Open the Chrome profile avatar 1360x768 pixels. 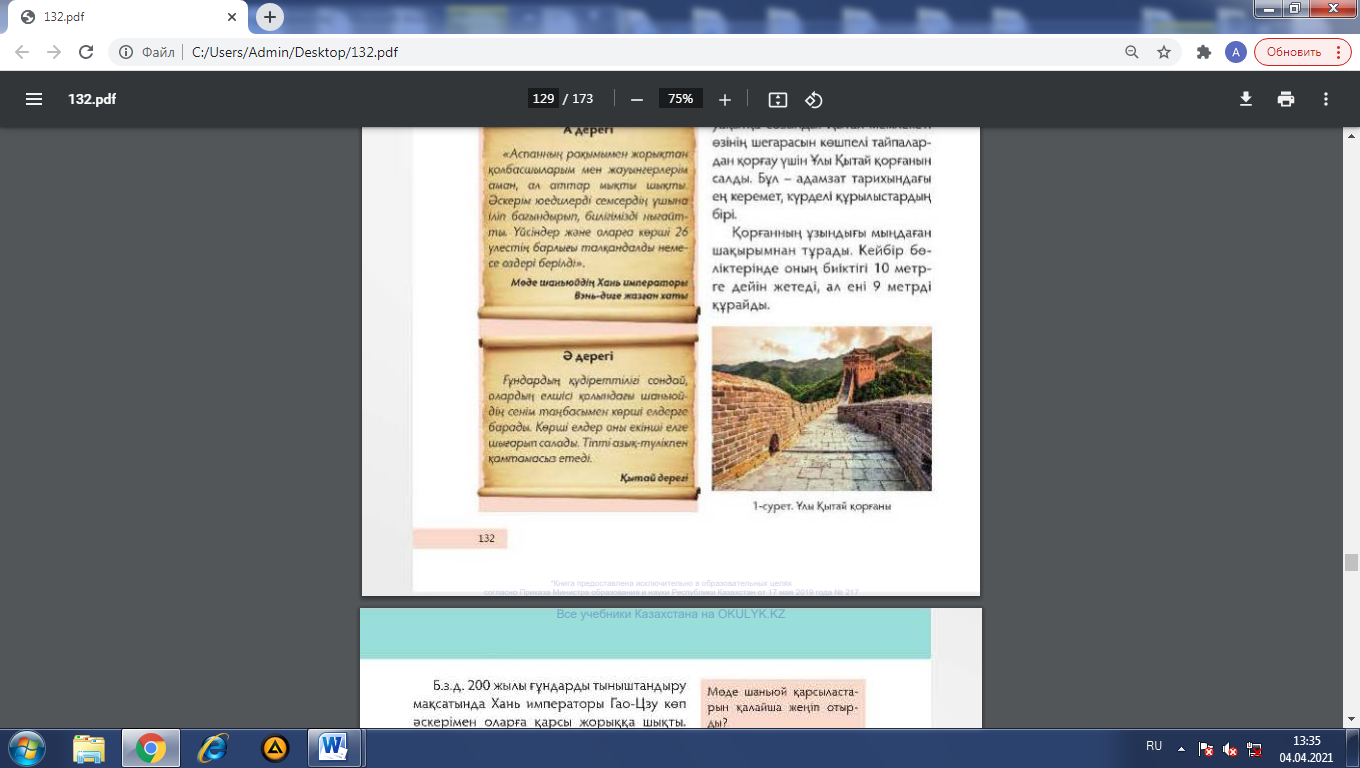point(1236,52)
